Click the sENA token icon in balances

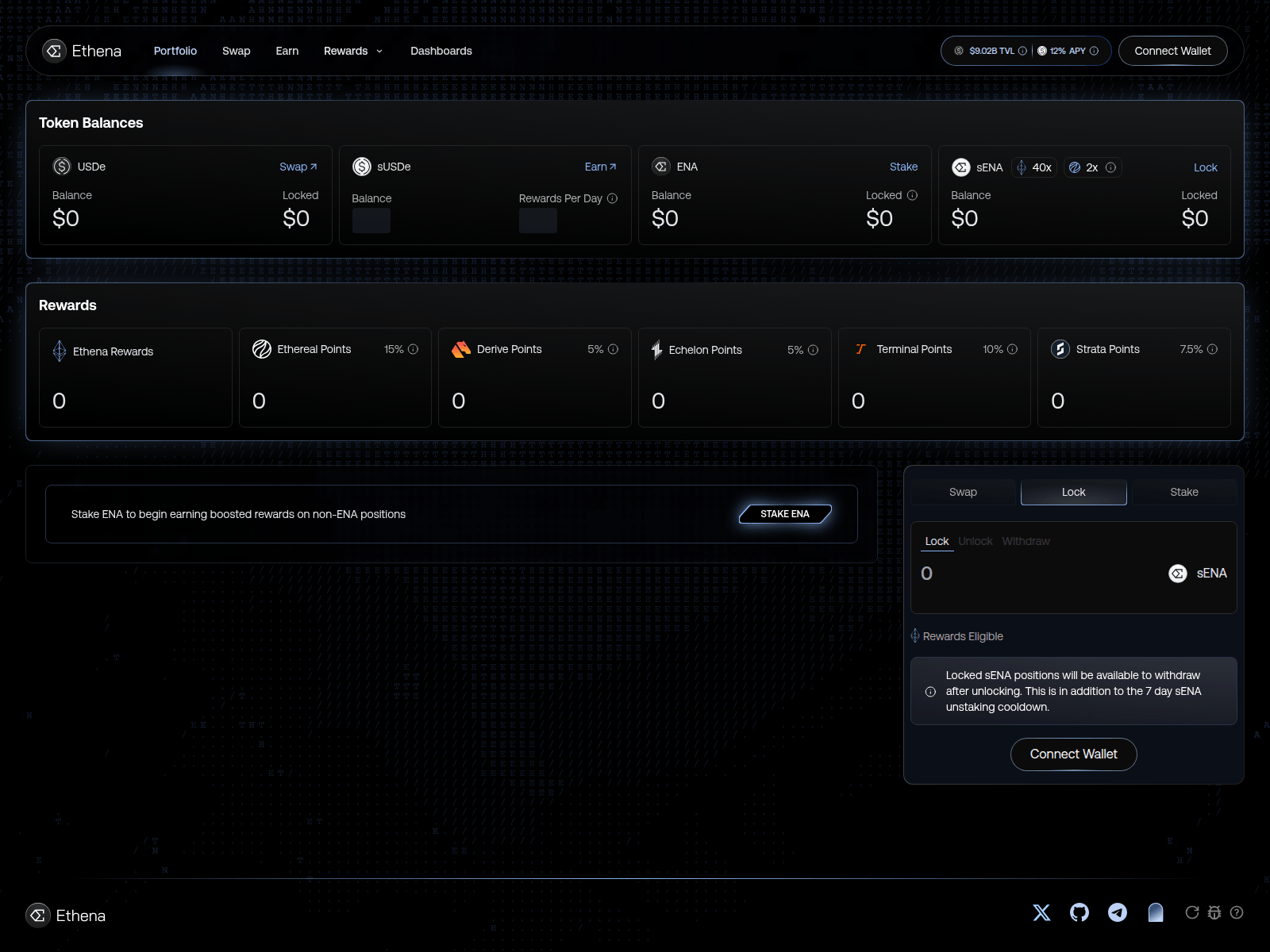[x=961, y=167]
